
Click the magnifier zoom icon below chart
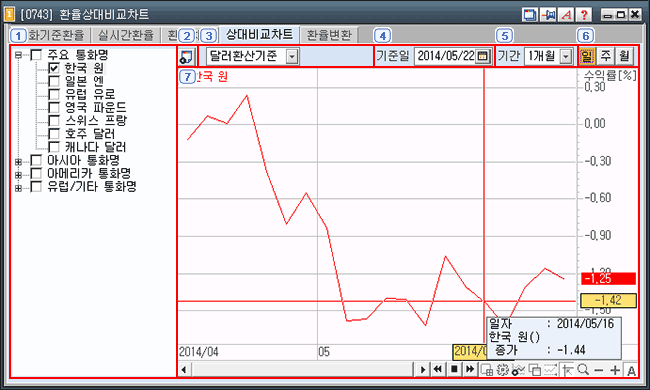pos(583,370)
